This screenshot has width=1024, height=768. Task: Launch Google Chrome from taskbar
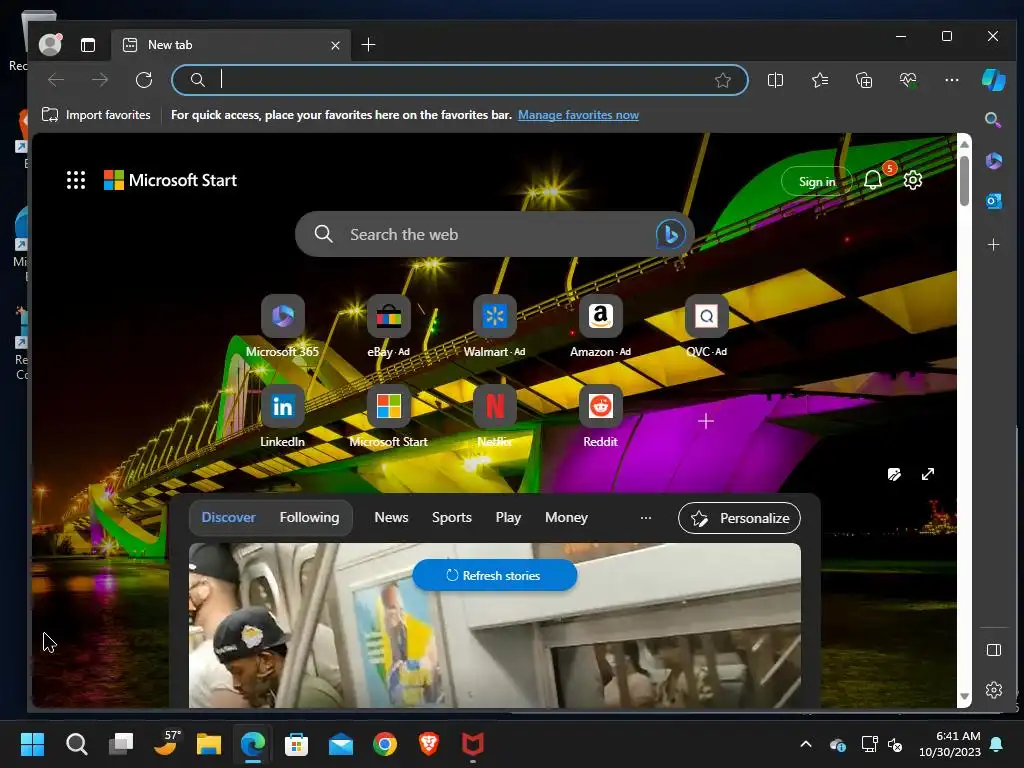(385, 744)
